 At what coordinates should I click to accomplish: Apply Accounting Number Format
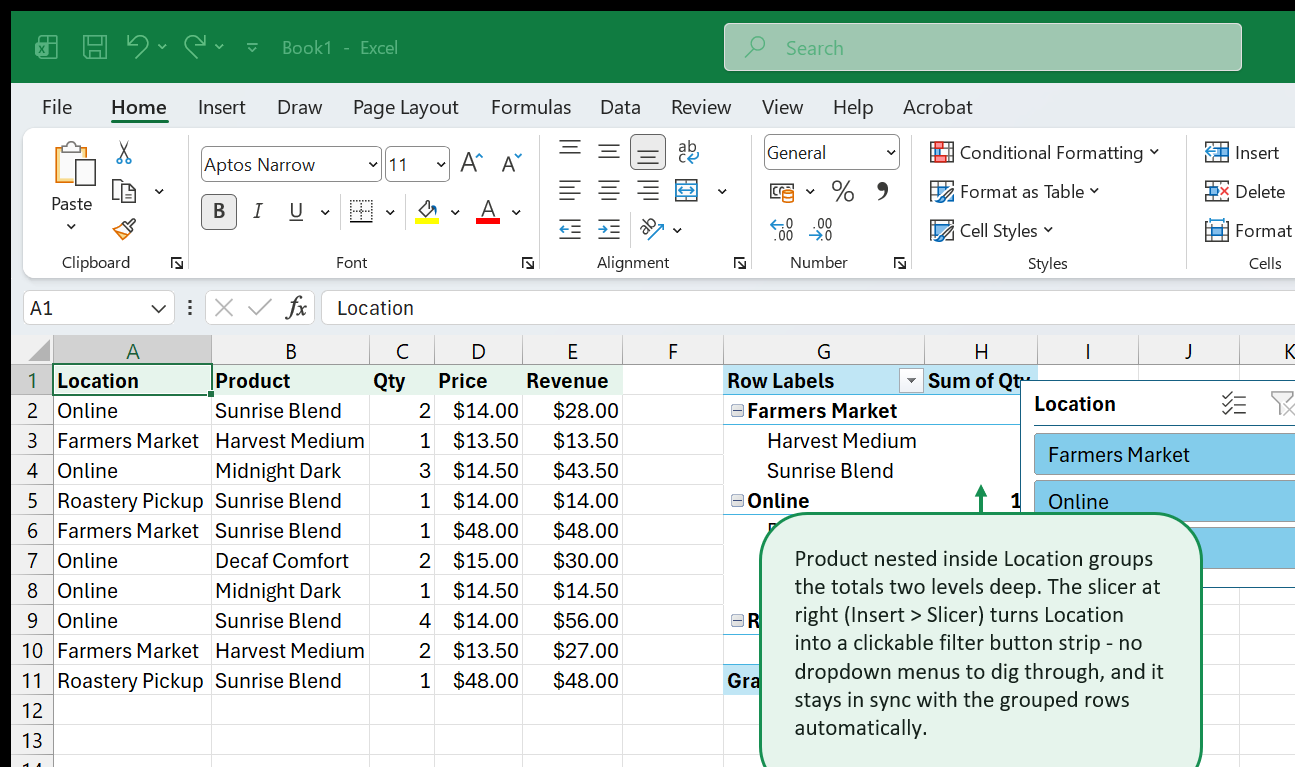pyautogui.click(x=781, y=191)
